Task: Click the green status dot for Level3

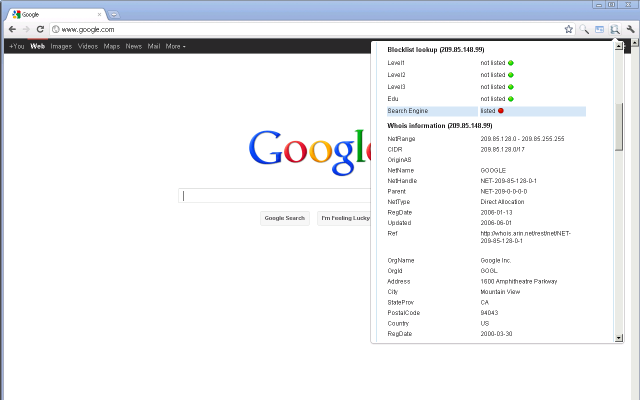Action: [511, 87]
